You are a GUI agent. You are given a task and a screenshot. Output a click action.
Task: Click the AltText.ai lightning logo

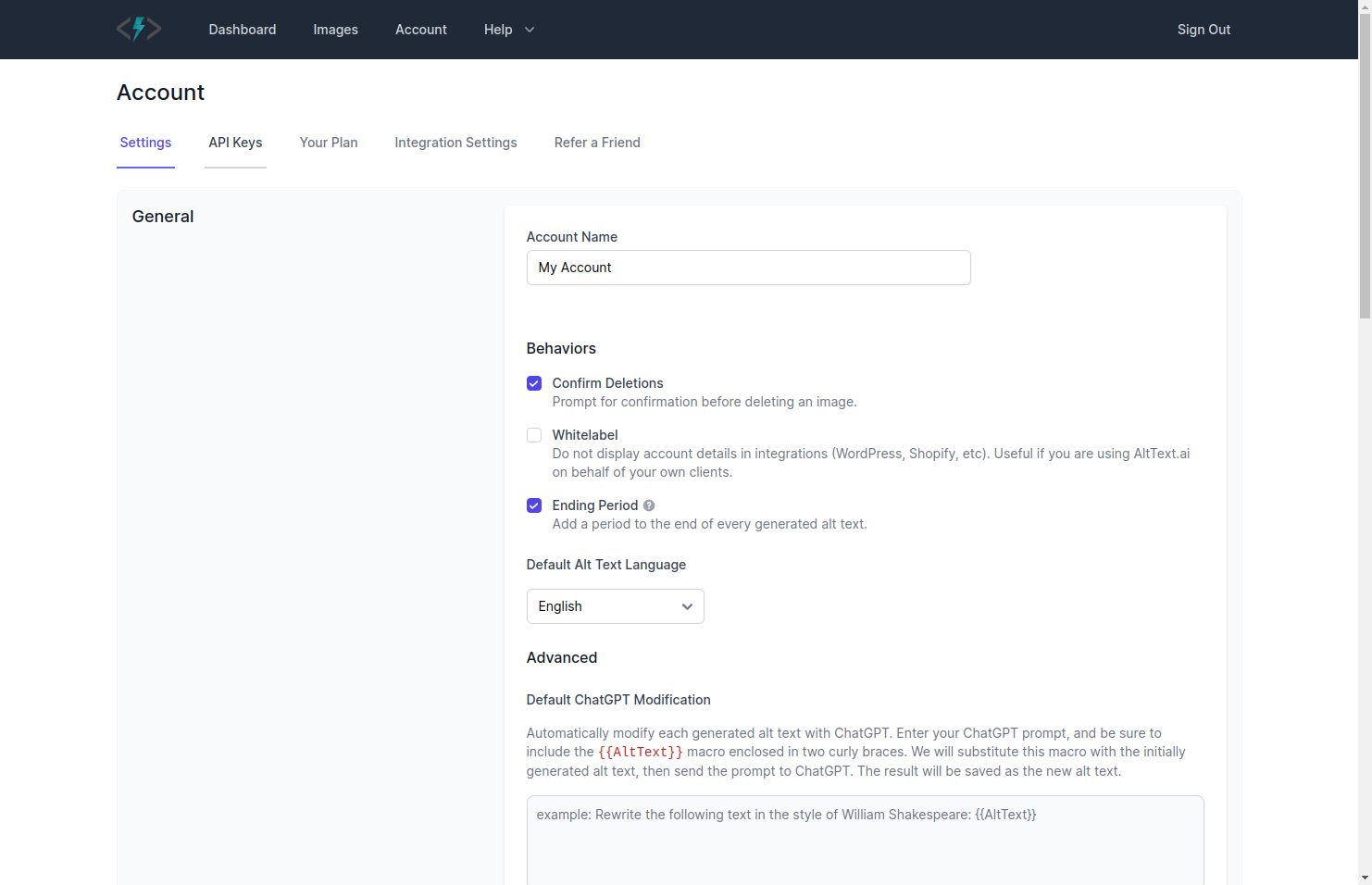pyautogui.click(x=139, y=29)
